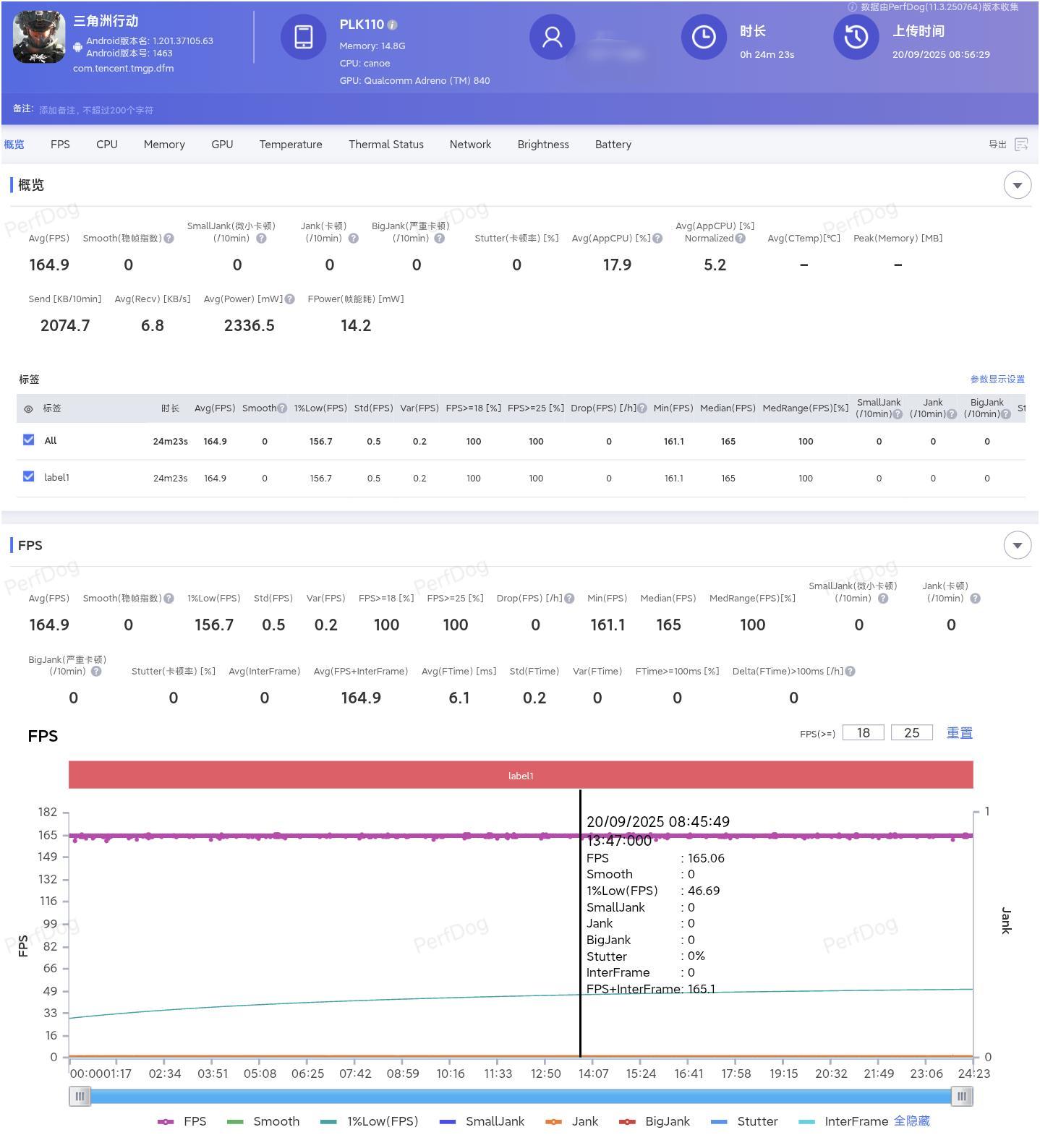This screenshot has width=1040, height=1148.
Task: Click 全隐藏 hide all link
Action: (x=912, y=1122)
